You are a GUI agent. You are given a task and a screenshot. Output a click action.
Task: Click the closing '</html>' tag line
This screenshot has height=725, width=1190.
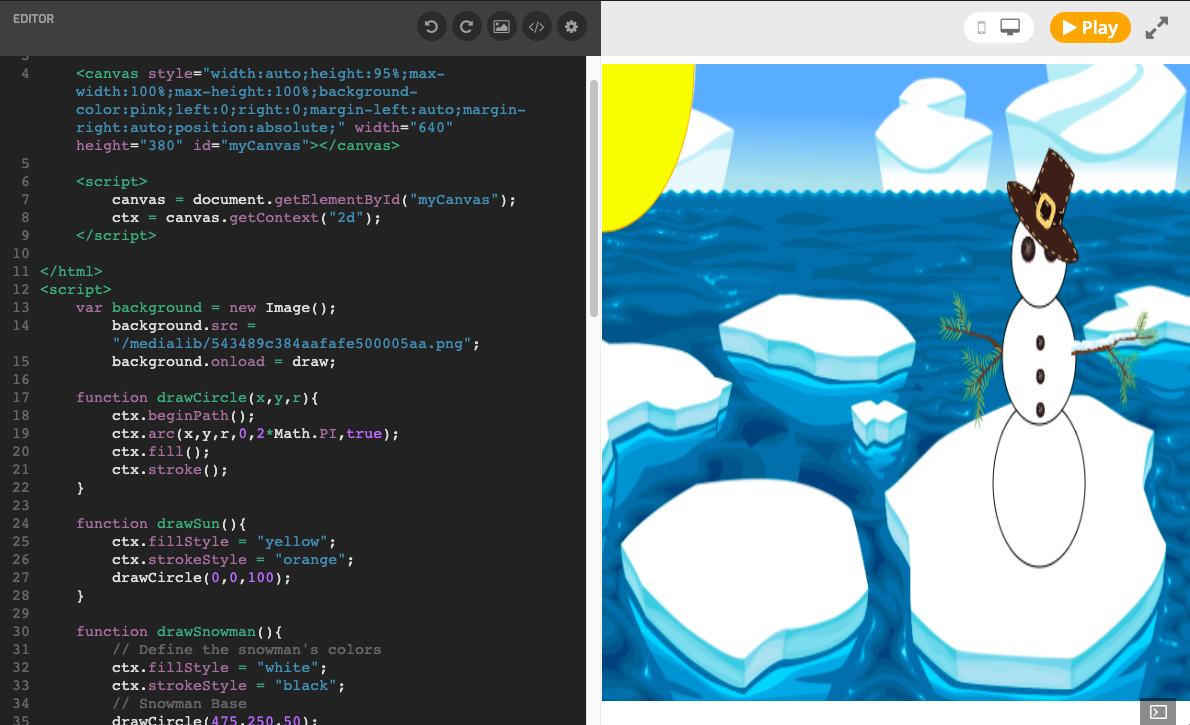point(71,272)
